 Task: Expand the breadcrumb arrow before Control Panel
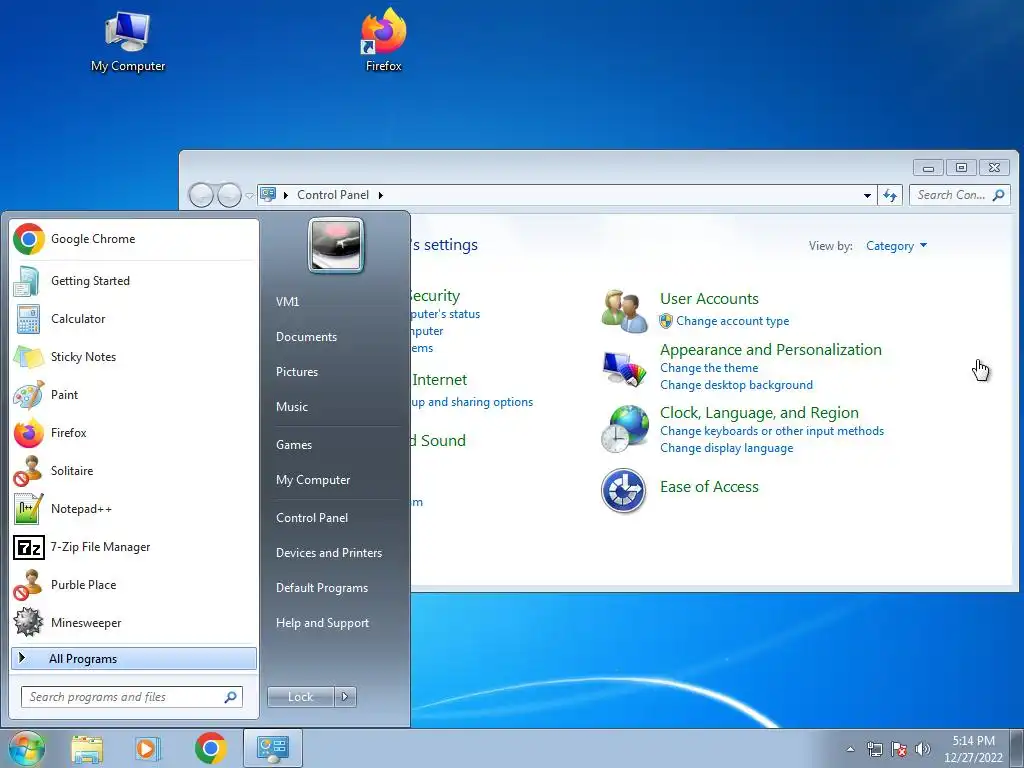click(285, 195)
